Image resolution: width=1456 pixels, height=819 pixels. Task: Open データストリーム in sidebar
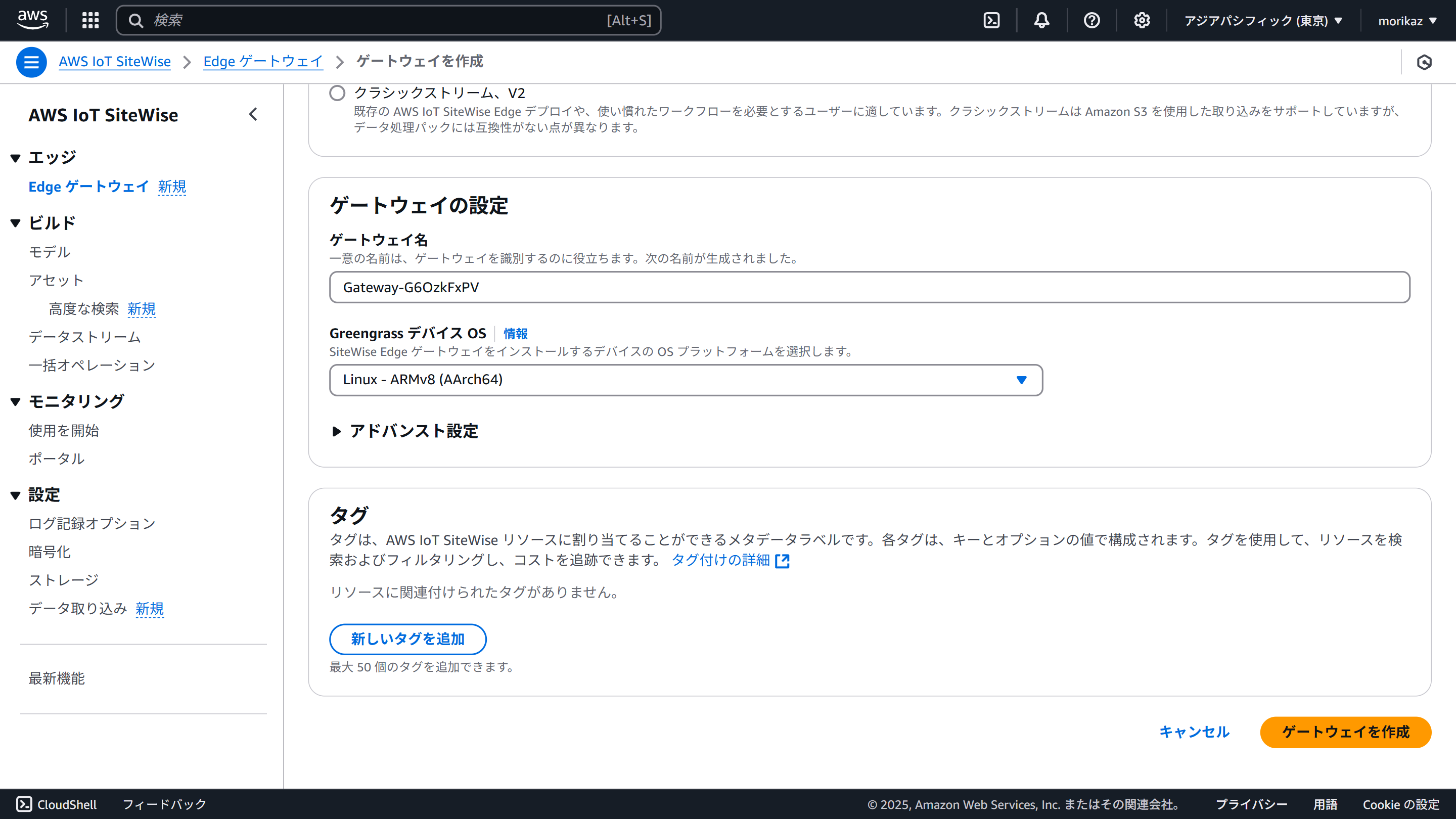tap(85, 337)
